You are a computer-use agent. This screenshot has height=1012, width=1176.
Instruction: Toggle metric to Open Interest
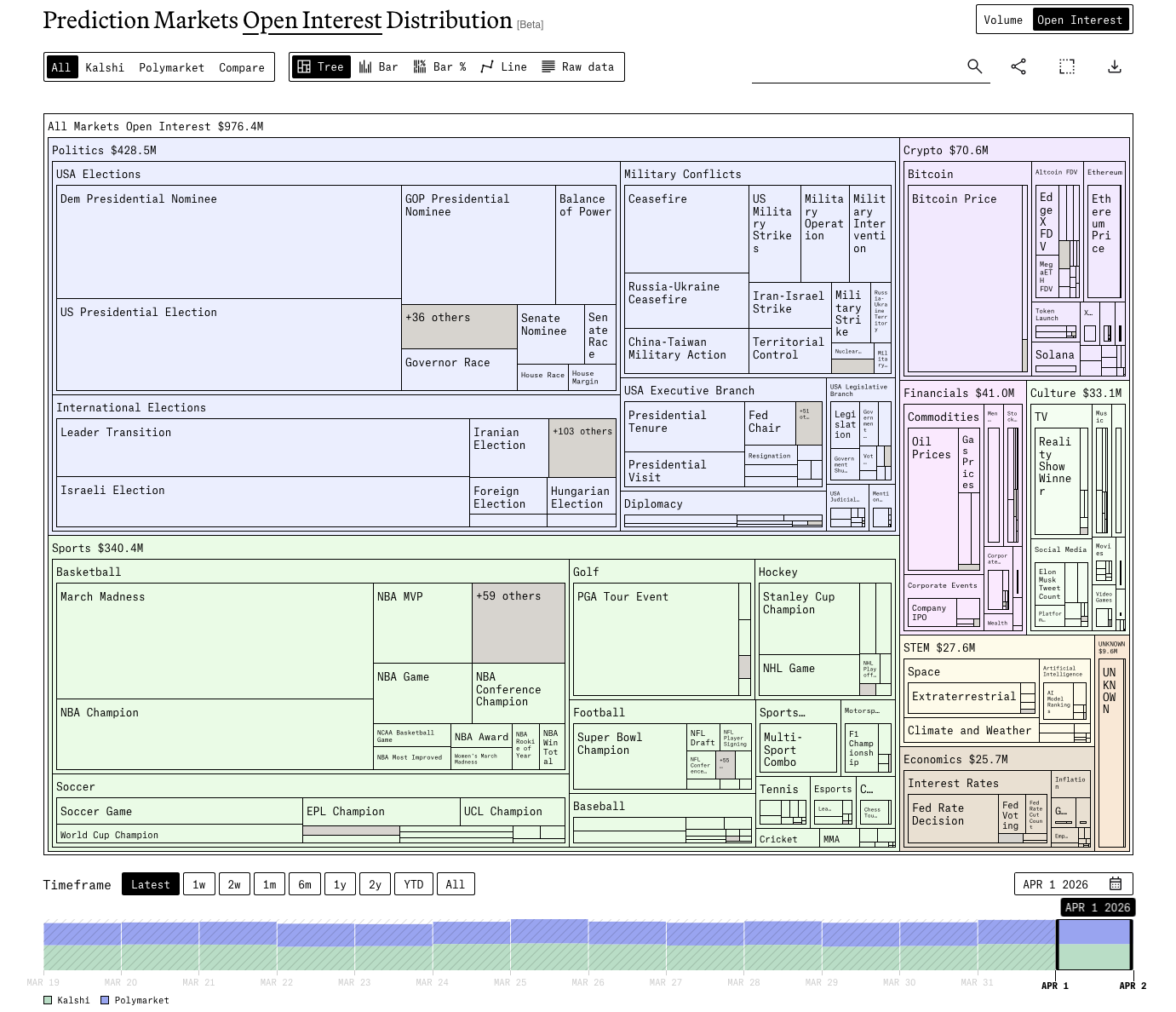coord(1080,20)
